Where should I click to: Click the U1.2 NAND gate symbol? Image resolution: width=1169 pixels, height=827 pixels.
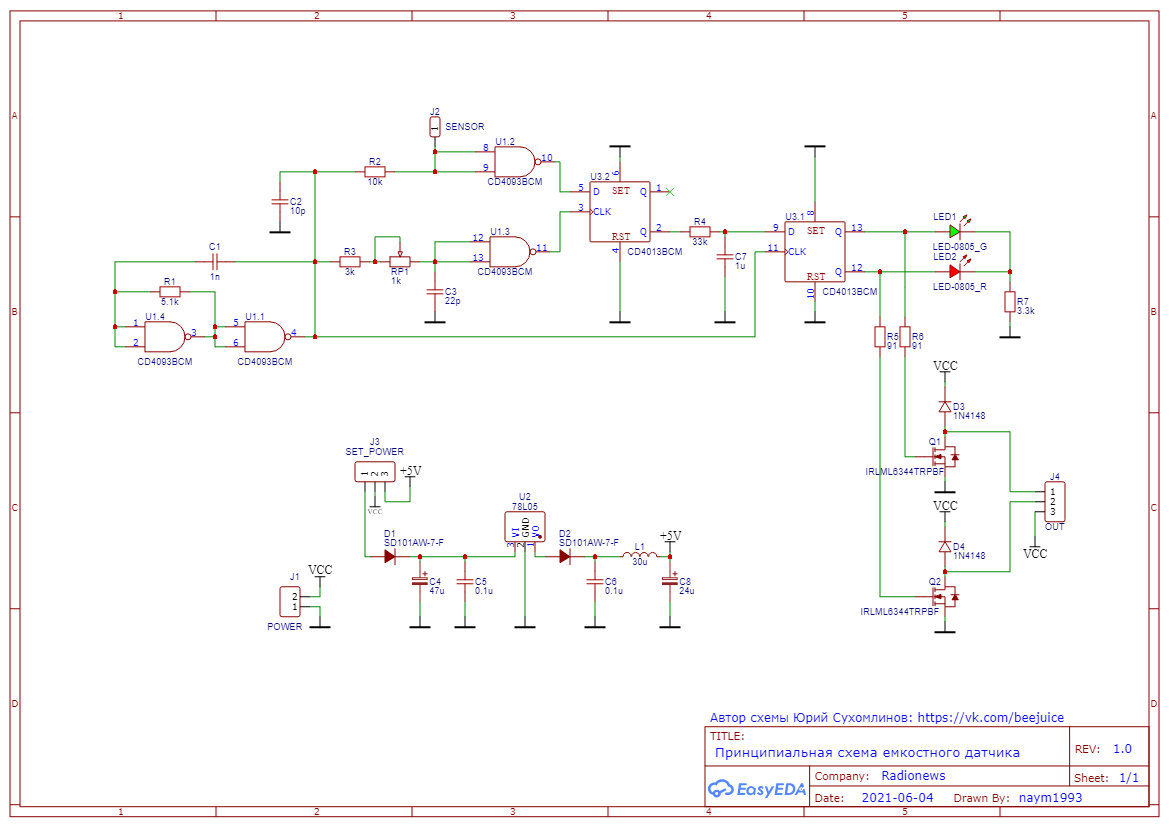[x=514, y=162]
